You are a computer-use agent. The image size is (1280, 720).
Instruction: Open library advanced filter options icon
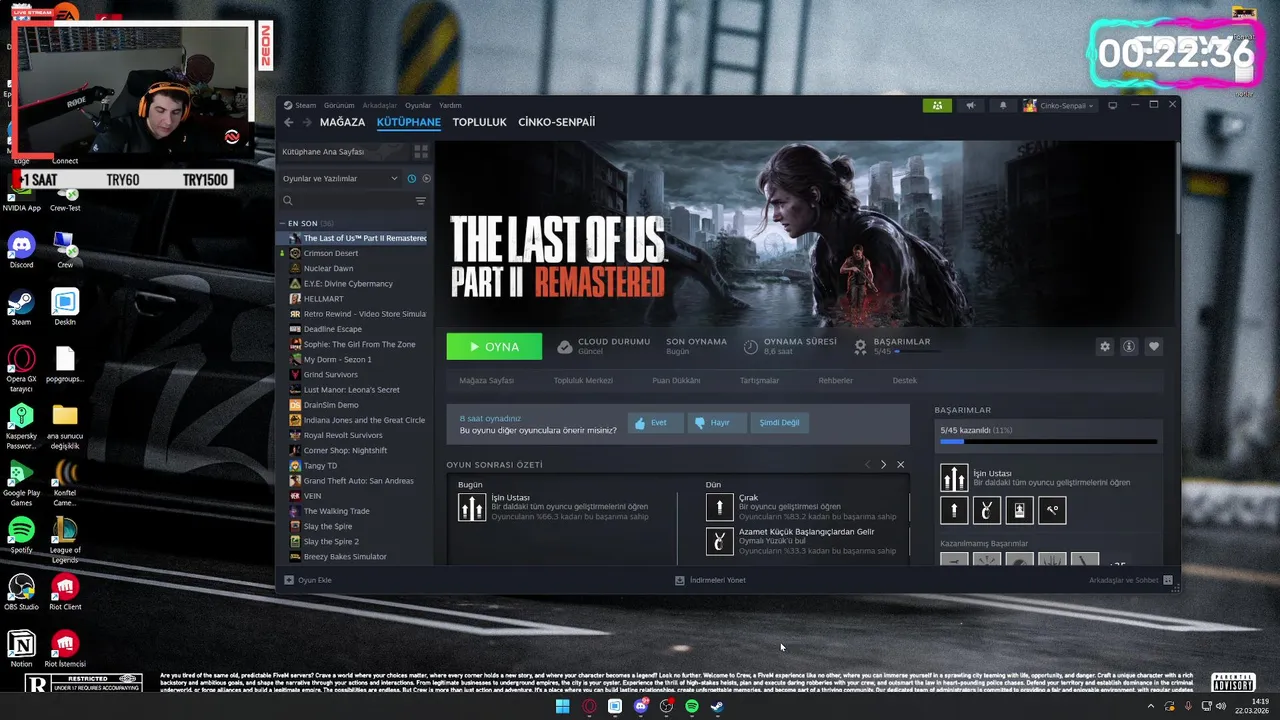pyautogui.click(x=420, y=201)
